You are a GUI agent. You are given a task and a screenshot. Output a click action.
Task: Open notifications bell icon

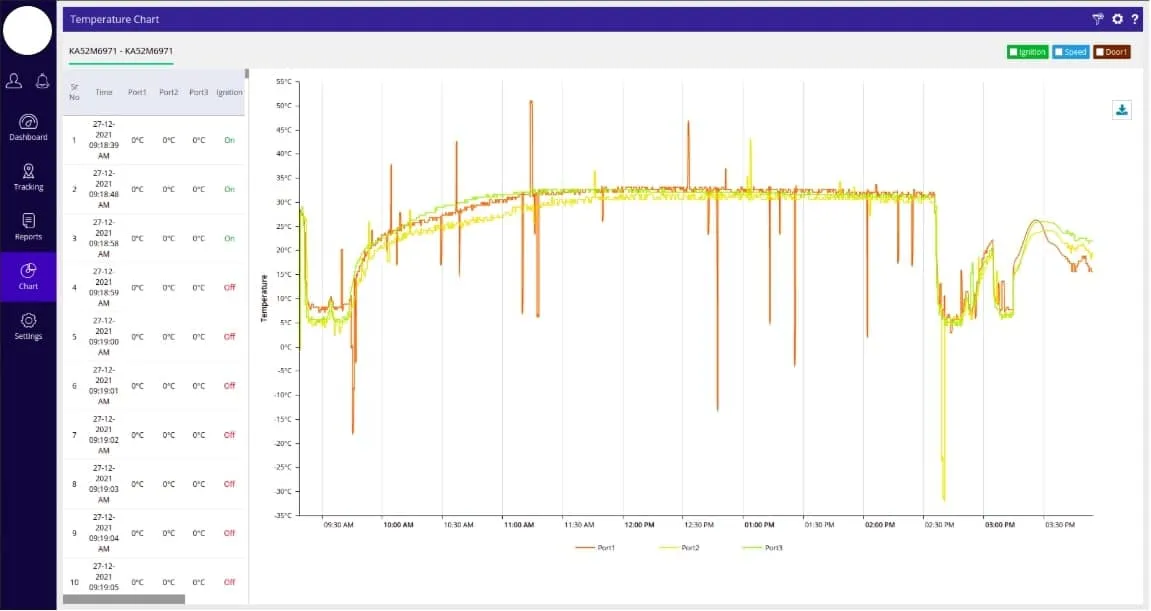(42, 81)
